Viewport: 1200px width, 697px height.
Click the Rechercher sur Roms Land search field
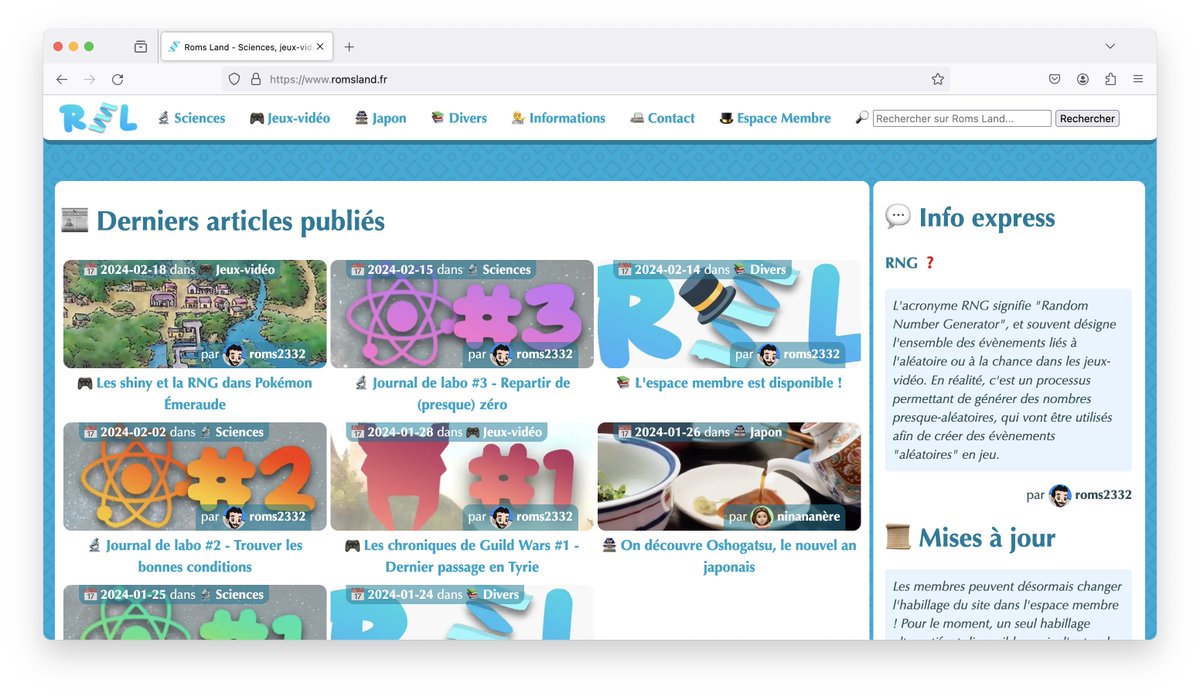tap(962, 118)
